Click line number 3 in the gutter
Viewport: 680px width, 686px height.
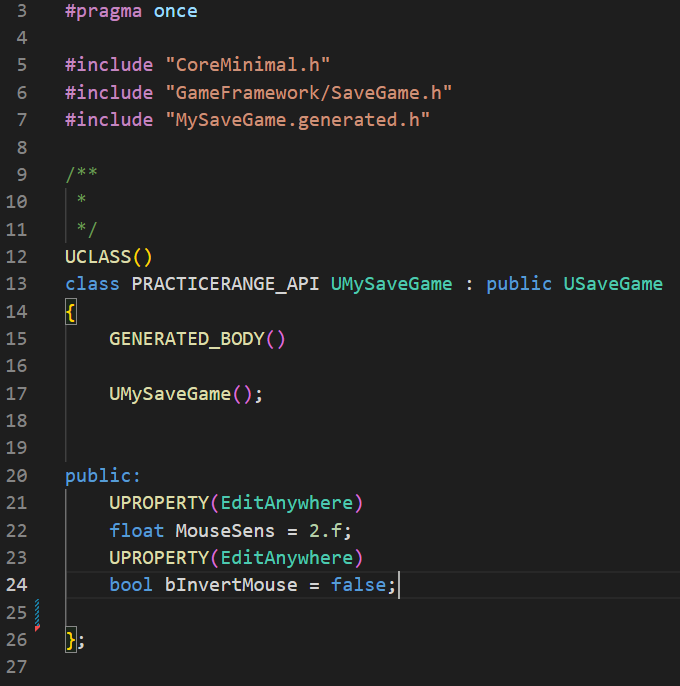coord(22,11)
